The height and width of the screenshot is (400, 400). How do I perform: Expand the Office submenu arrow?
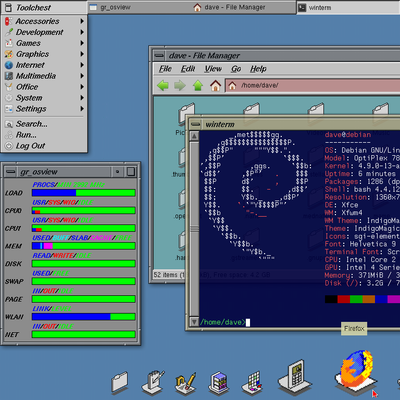pos(82,87)
